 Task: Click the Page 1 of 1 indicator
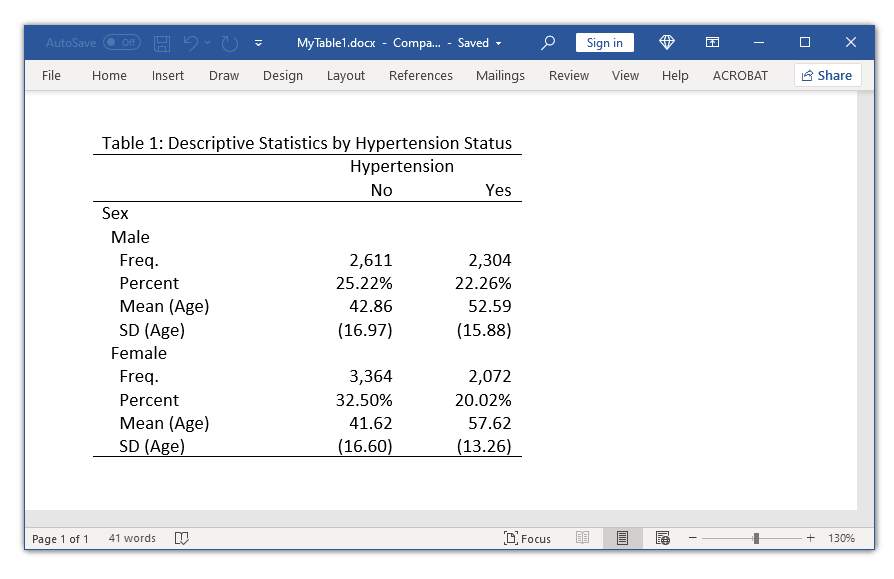point(59,538)
